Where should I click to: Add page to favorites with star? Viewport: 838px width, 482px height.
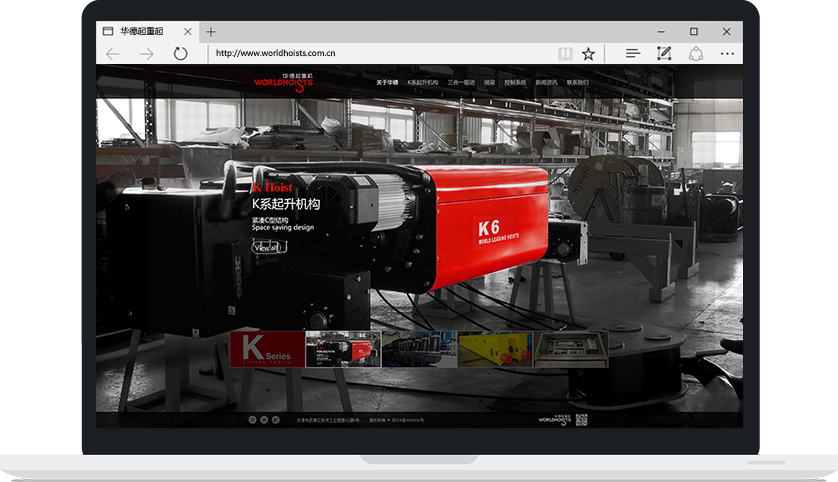click(589, 54)
